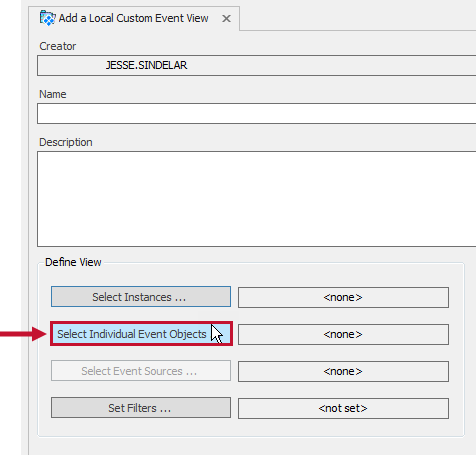Viewport: 476px width, 455px height.
Task: Click the <not set> value next to Set Filters
Action: [x=343, y=408]
